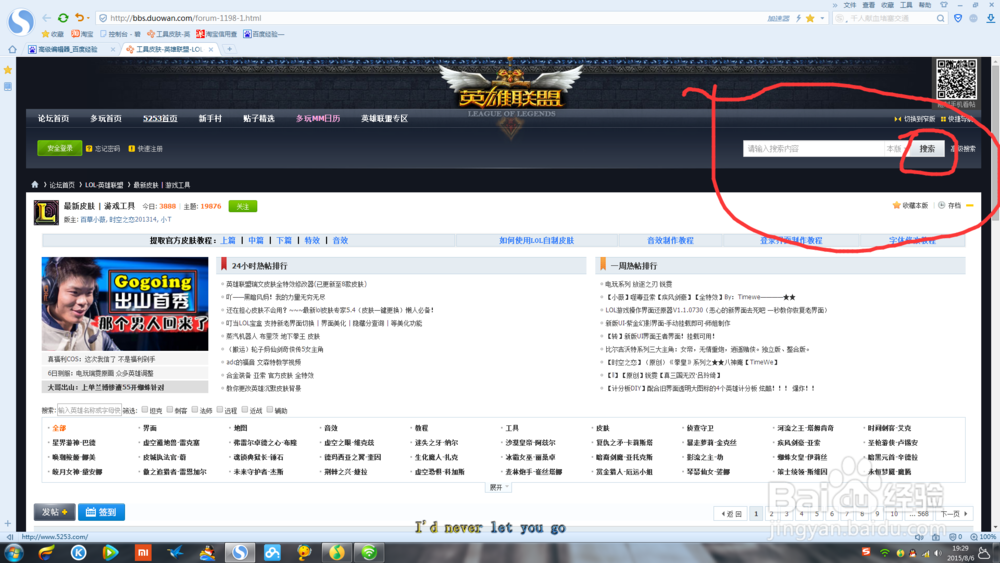Screen dimensions: 1000x563
Task: Open the 控制台 bookmark
Action: coord(120,34)
